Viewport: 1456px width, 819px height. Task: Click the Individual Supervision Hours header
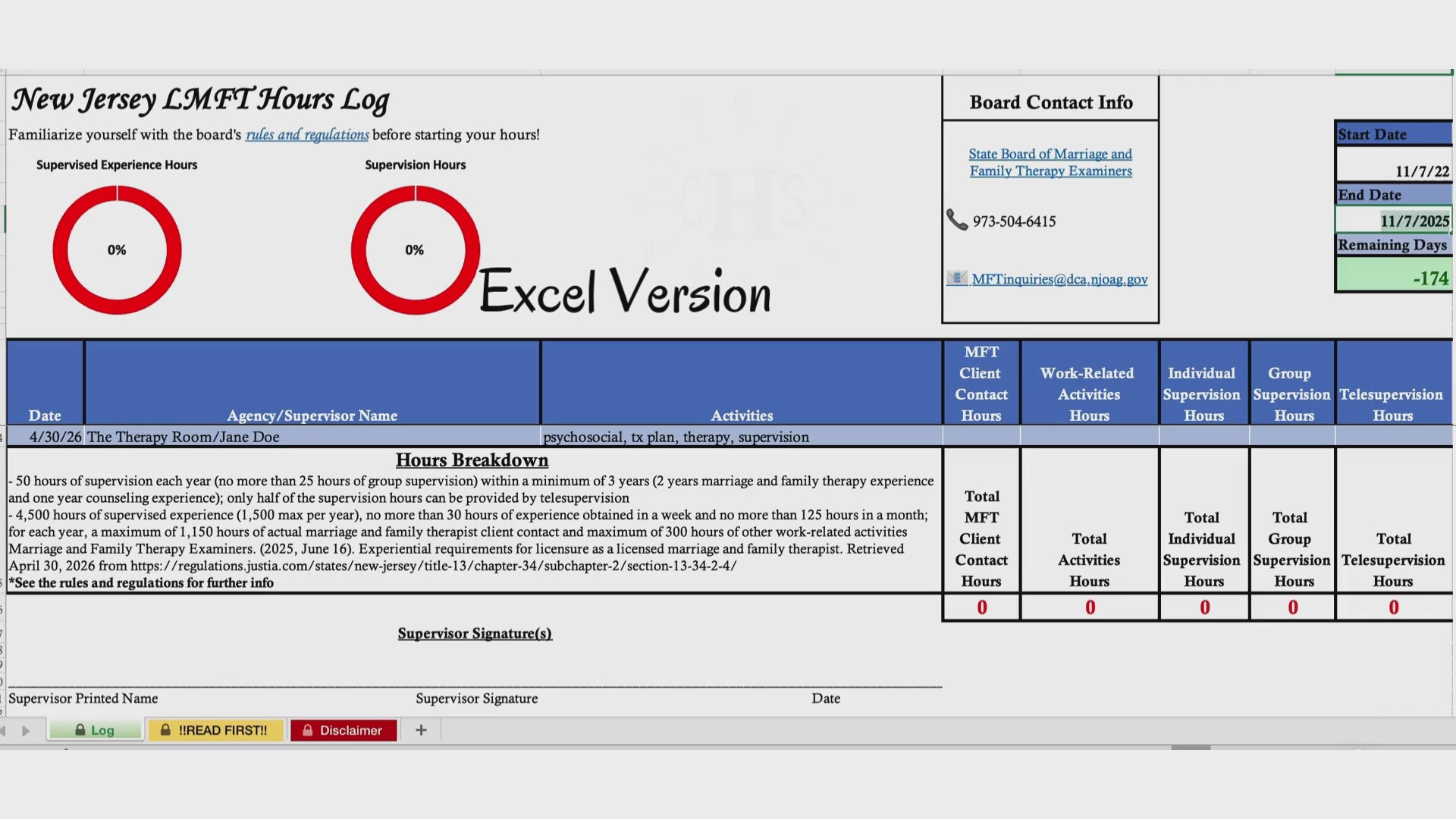pyautogui.click(x=1203, y=383)
